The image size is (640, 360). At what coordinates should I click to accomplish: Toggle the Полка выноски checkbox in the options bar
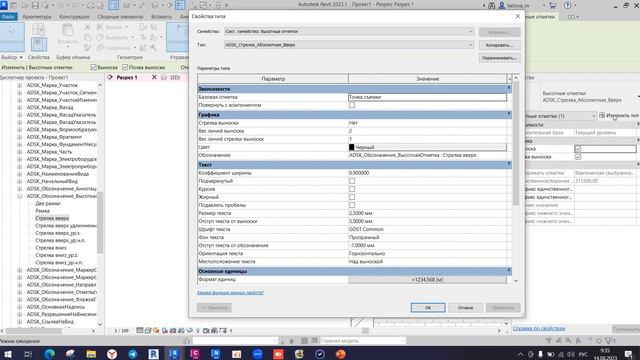pyautogui.click(x=125, y=67)
